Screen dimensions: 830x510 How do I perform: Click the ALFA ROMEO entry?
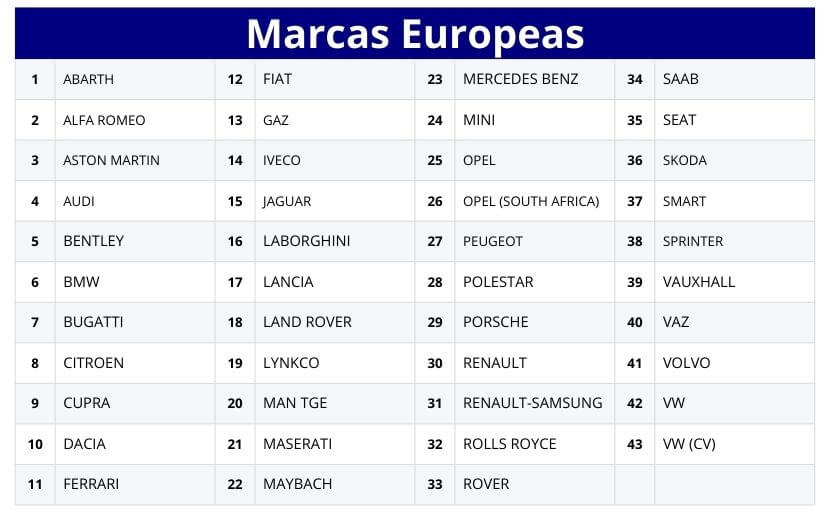tap(104, 120)
